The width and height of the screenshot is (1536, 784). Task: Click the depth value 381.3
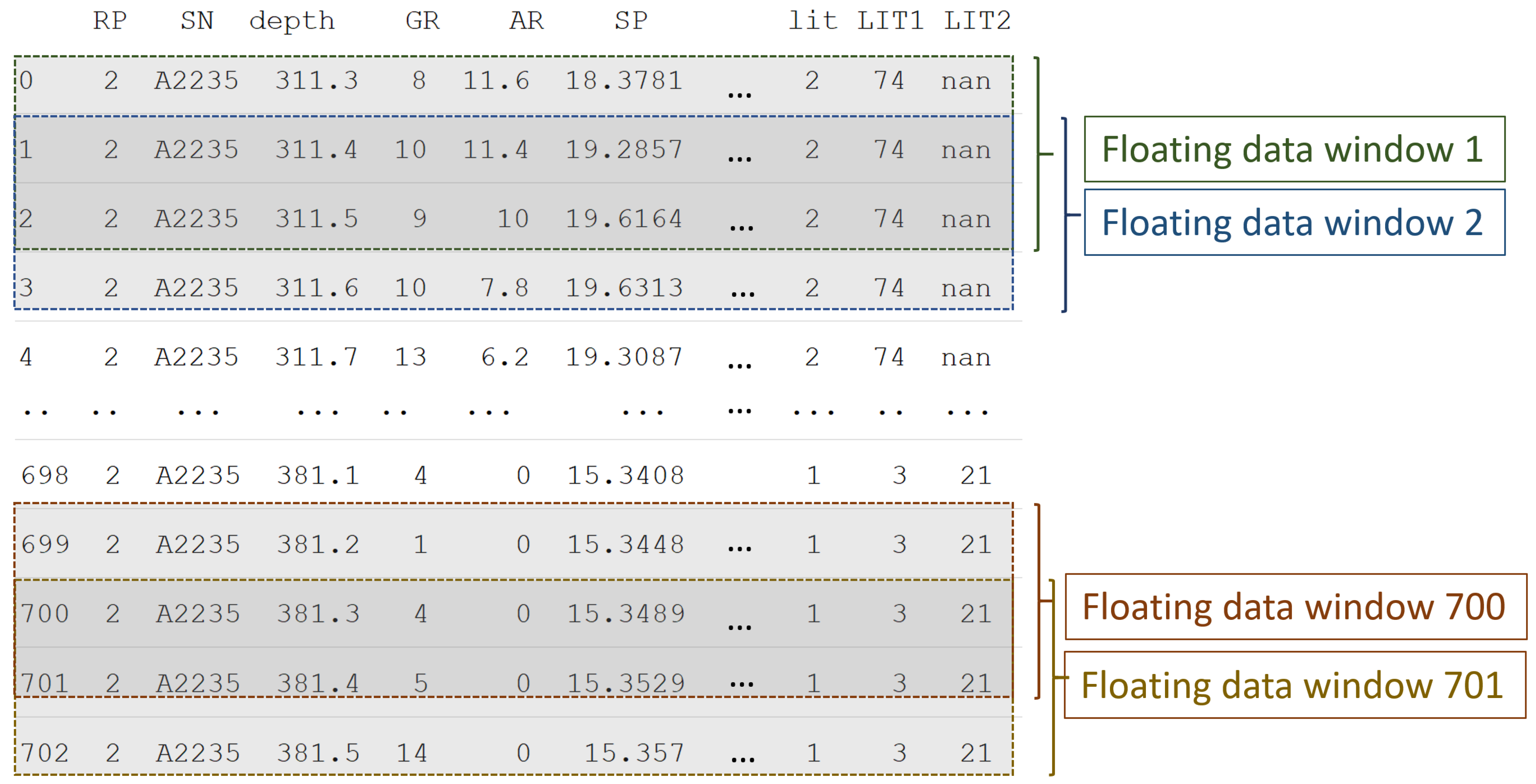coord(318,613)
